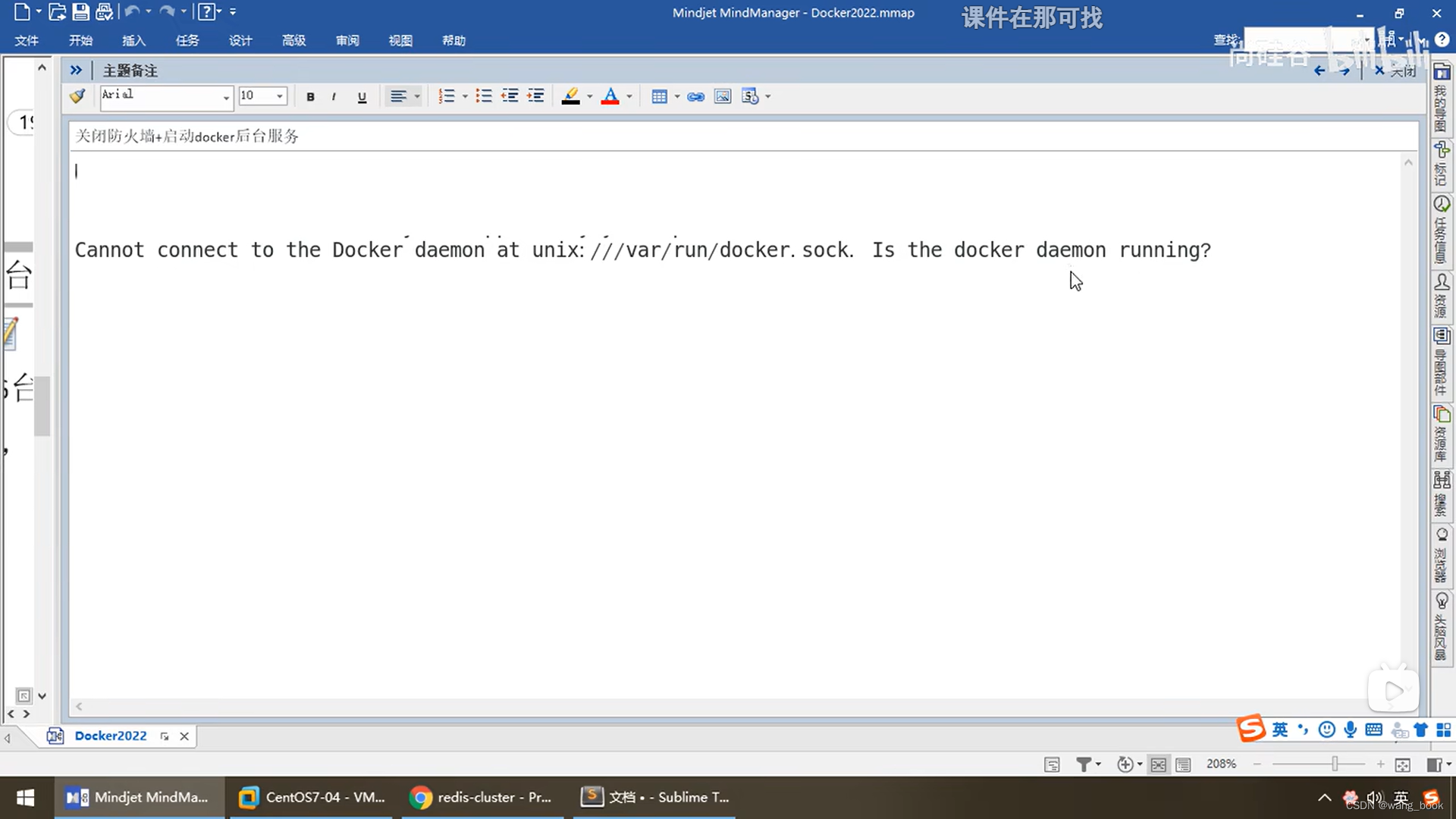Expand the text alignment dropdown arrow
The height and width of the screenshot is (819, 1456).
pos(417,96)
